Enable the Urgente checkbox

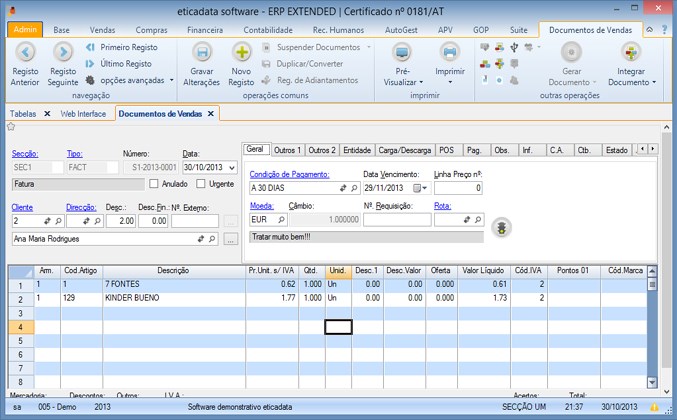click(201, 184)
